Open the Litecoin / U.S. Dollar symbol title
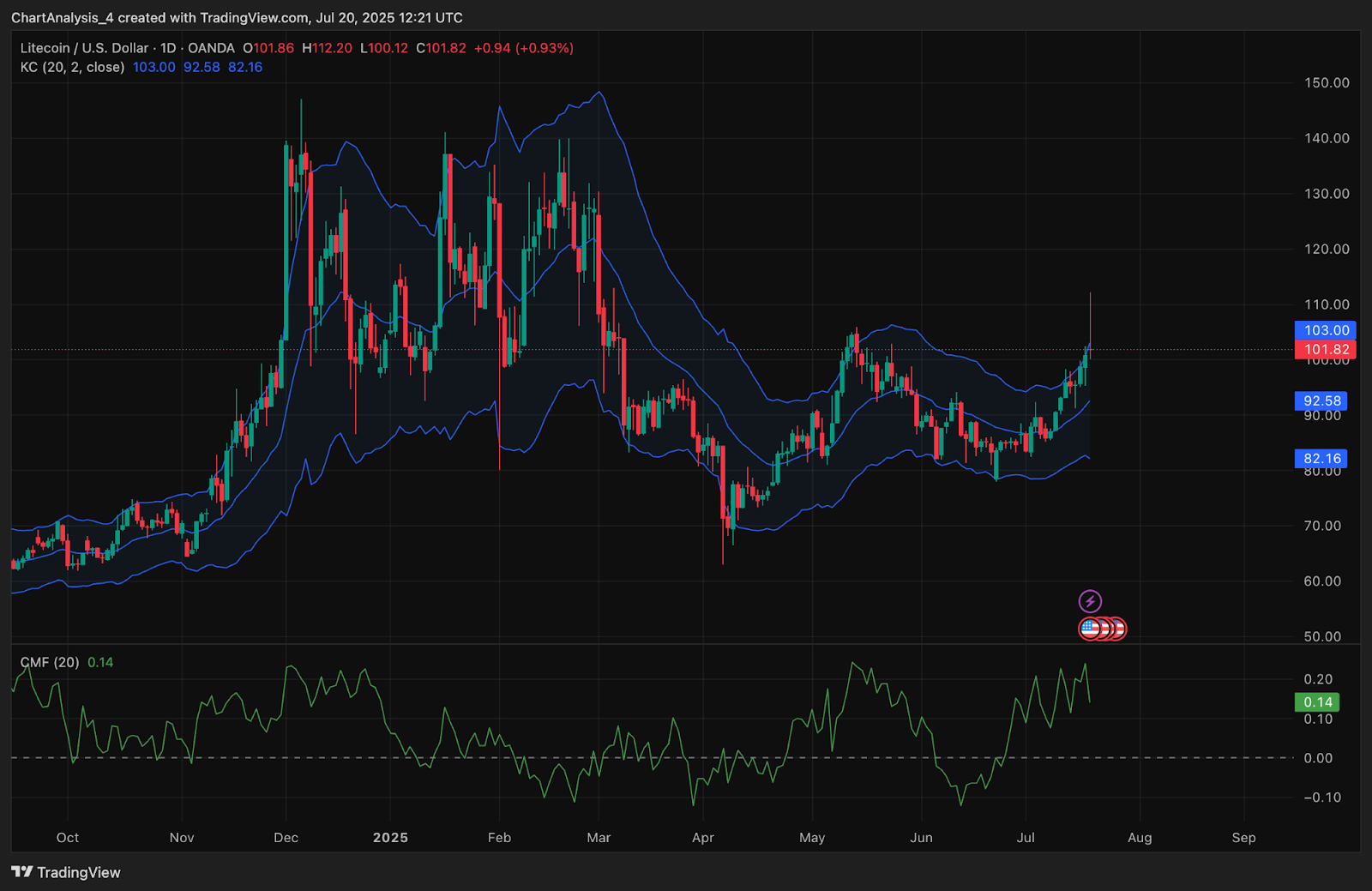The image size is (1372, 891). 84,48
